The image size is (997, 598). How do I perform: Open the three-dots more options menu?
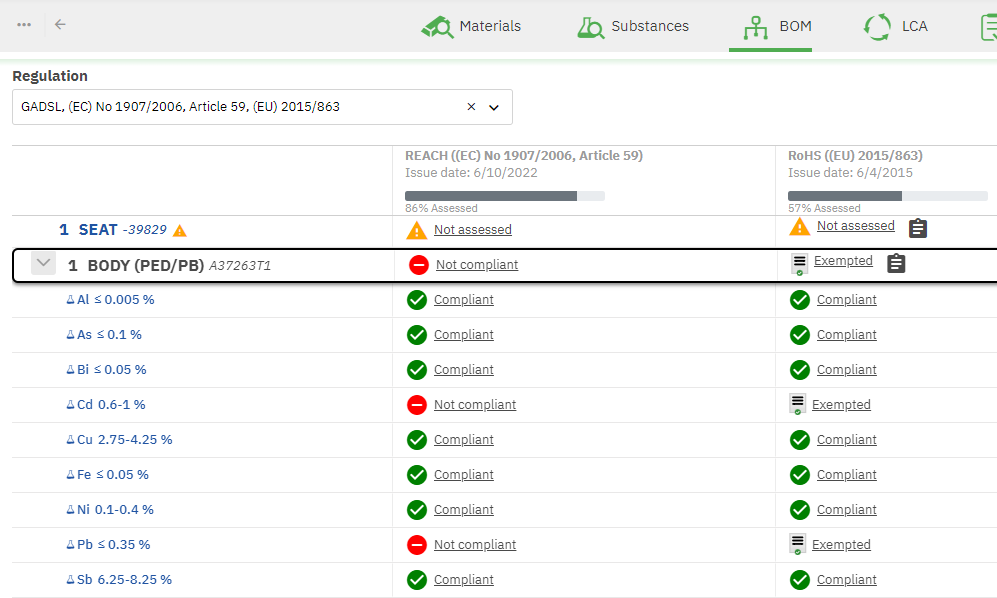[x=24, y=25]
